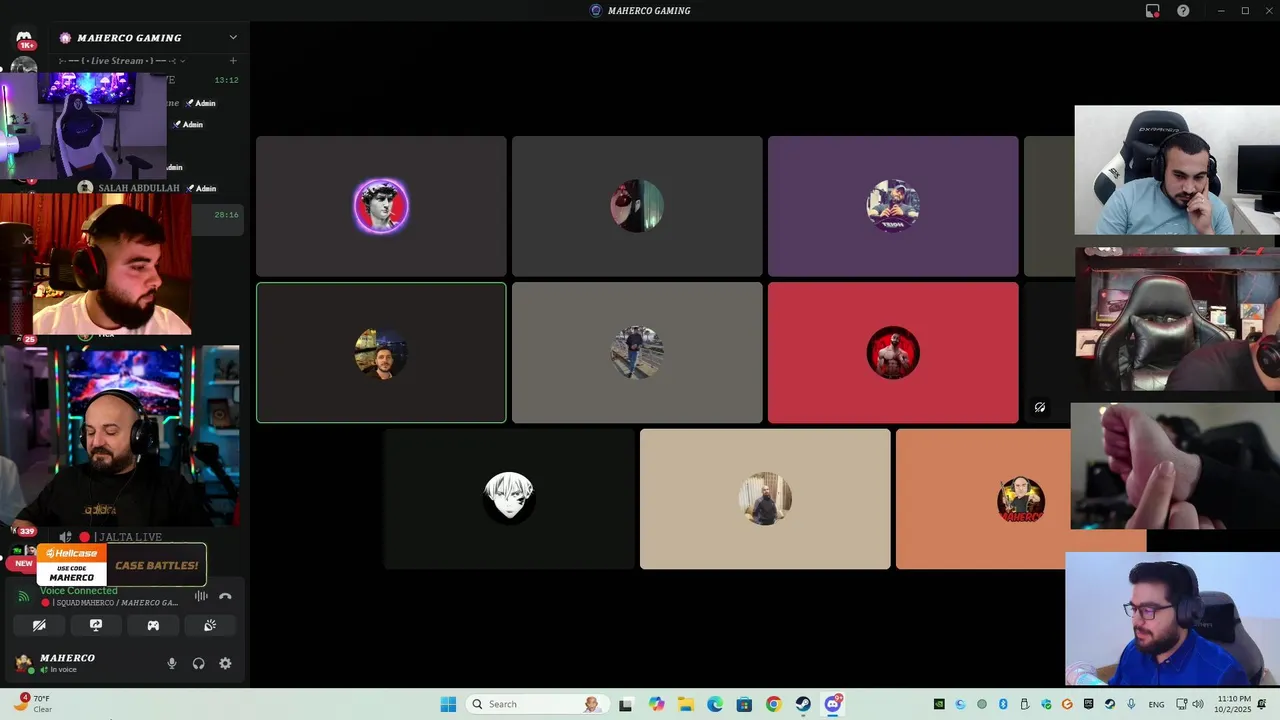1280x720 pixels.
Task: Open File Explorer from the taskbar
Action: tap(686, 704)
